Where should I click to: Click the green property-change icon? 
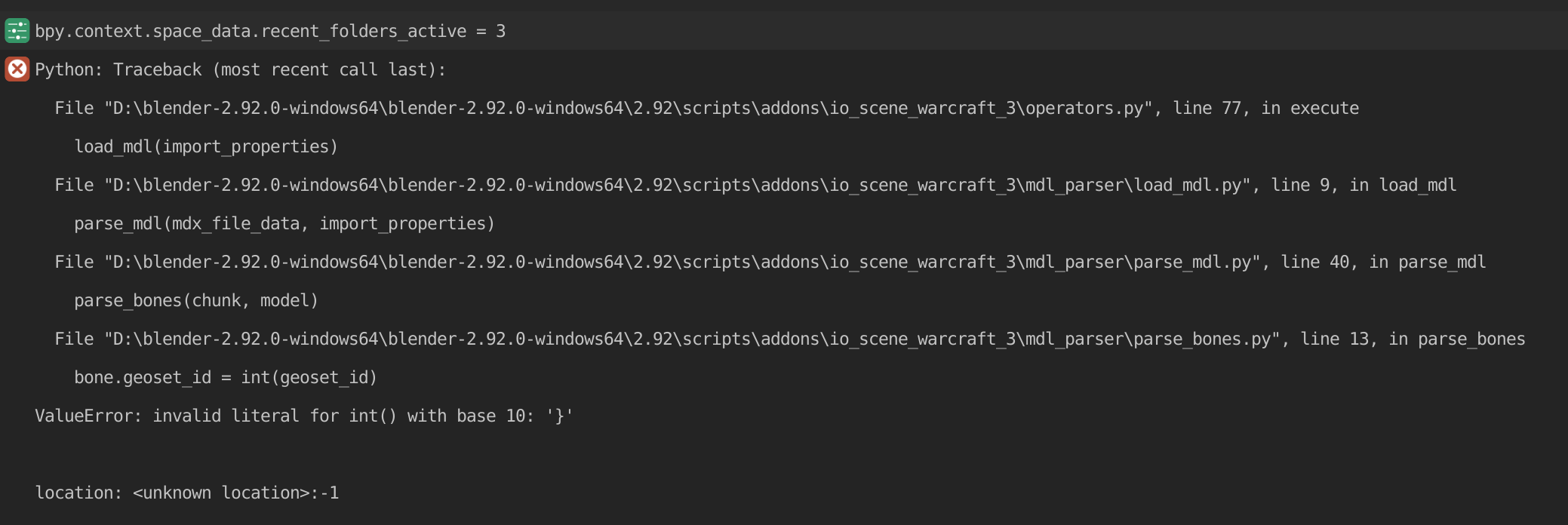click(x=17, y=31)
